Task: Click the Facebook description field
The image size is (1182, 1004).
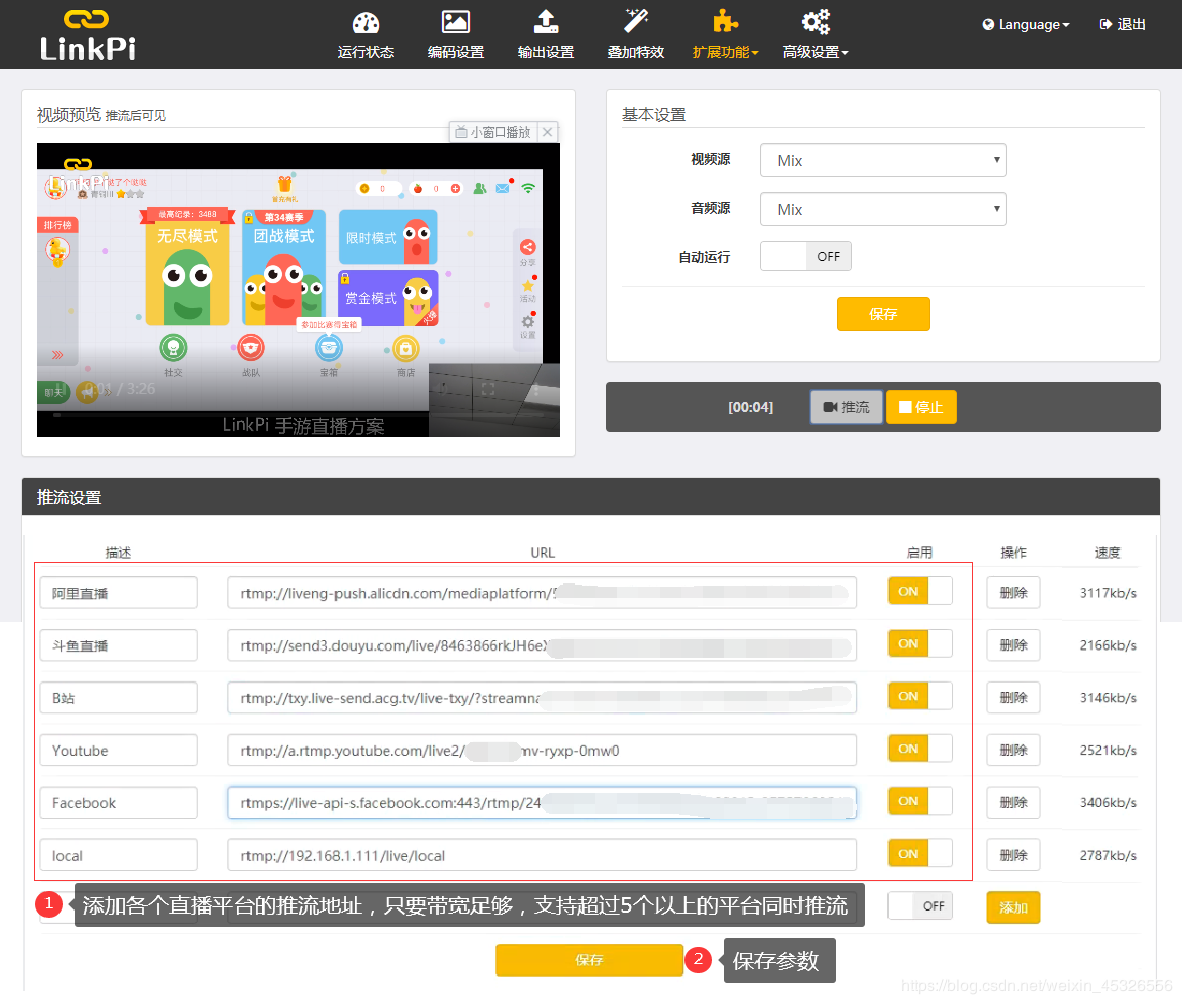Action: pyautogui.click(x=118, y=802)
